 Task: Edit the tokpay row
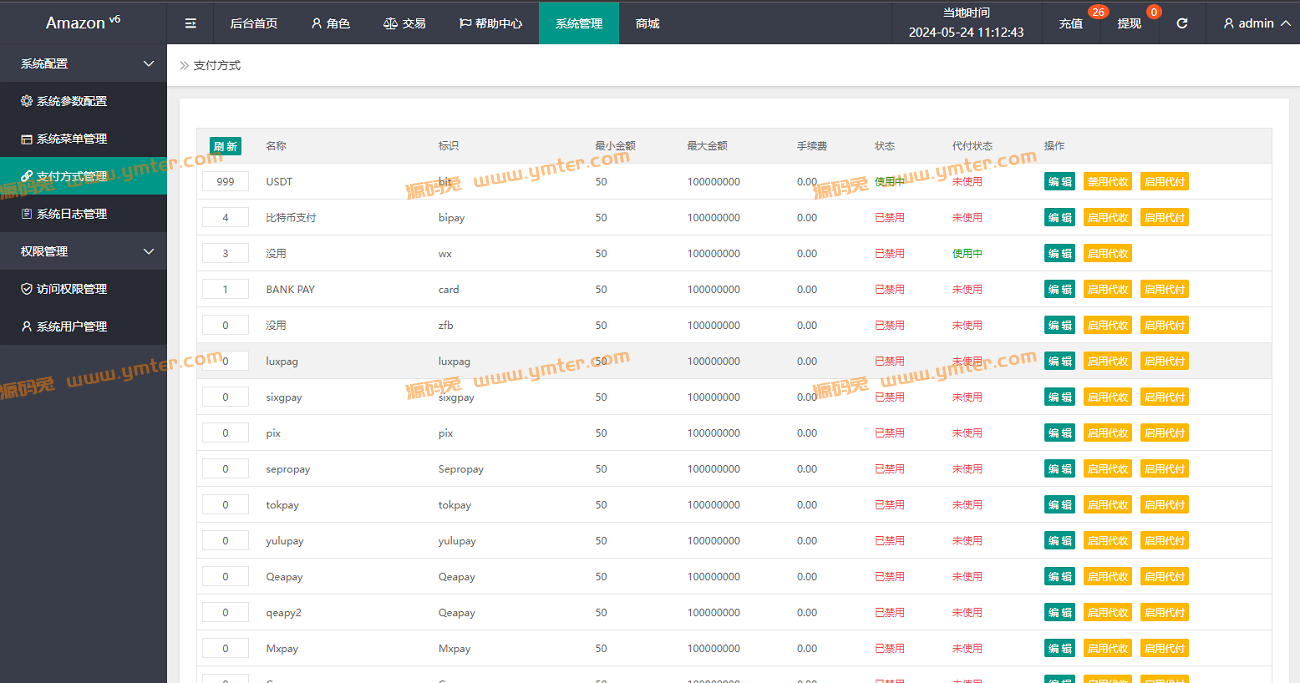1060,505
